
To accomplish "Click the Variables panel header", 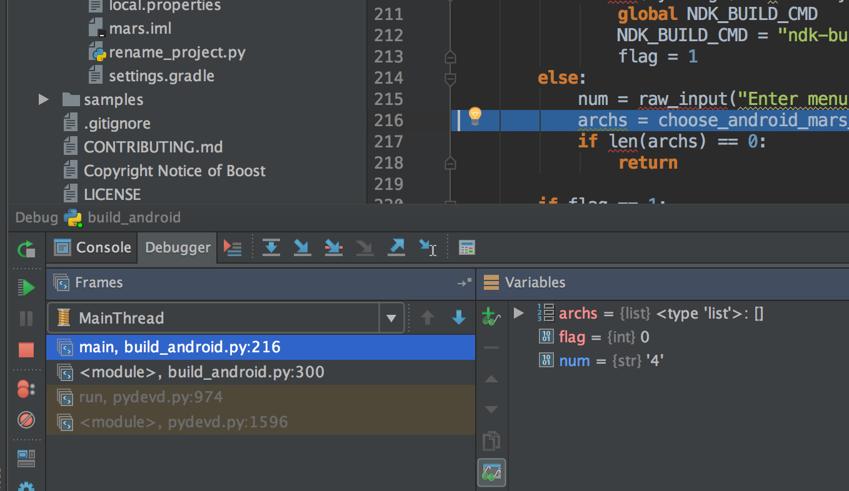I will (x=663, y=283).
